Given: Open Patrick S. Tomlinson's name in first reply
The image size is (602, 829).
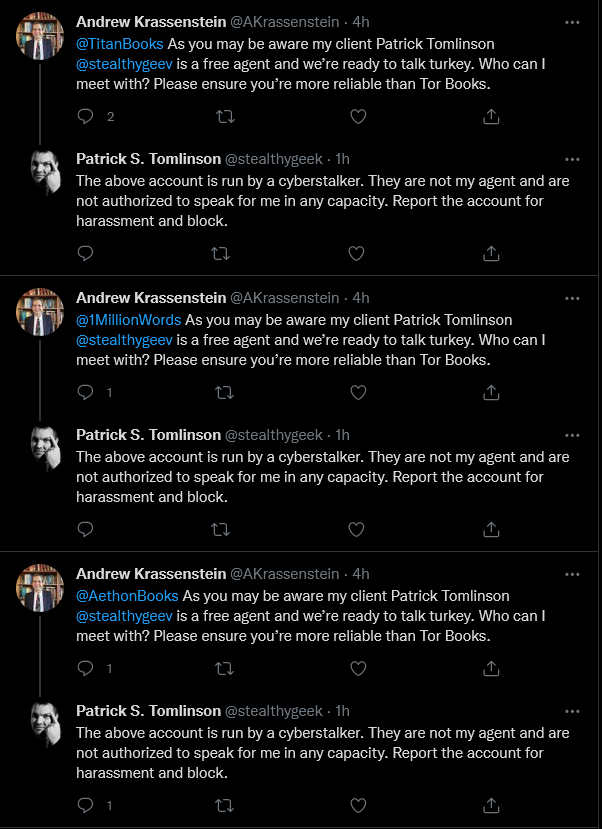Looking at the screenshot, I should (149, 159).
